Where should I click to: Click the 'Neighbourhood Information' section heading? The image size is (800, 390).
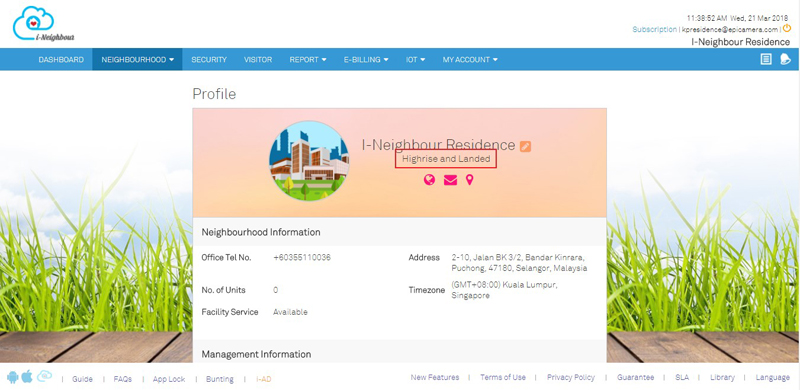pyautogui.click(x=261, y=232)
